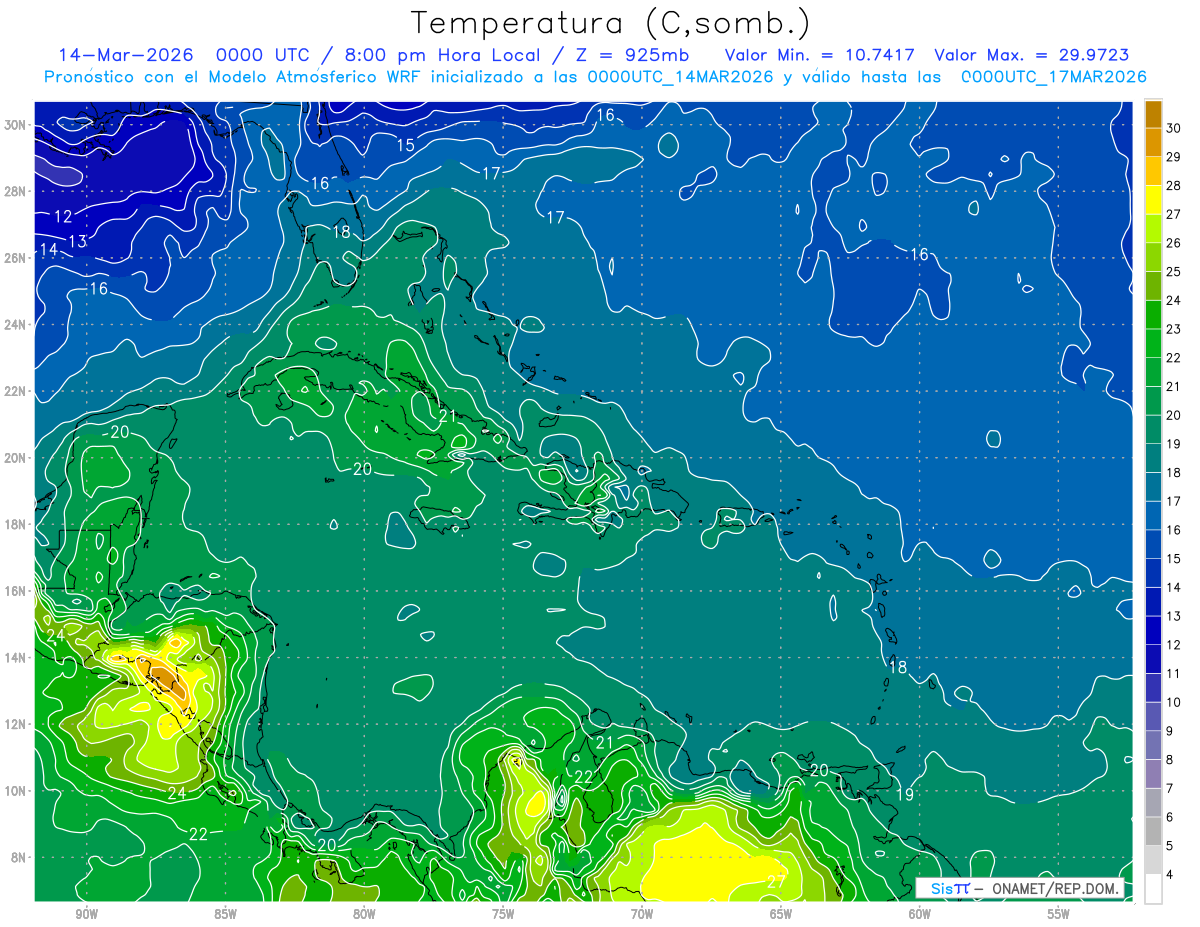
Task: Click the "10N" latitude axis label
Action: (x=15, y=791)
